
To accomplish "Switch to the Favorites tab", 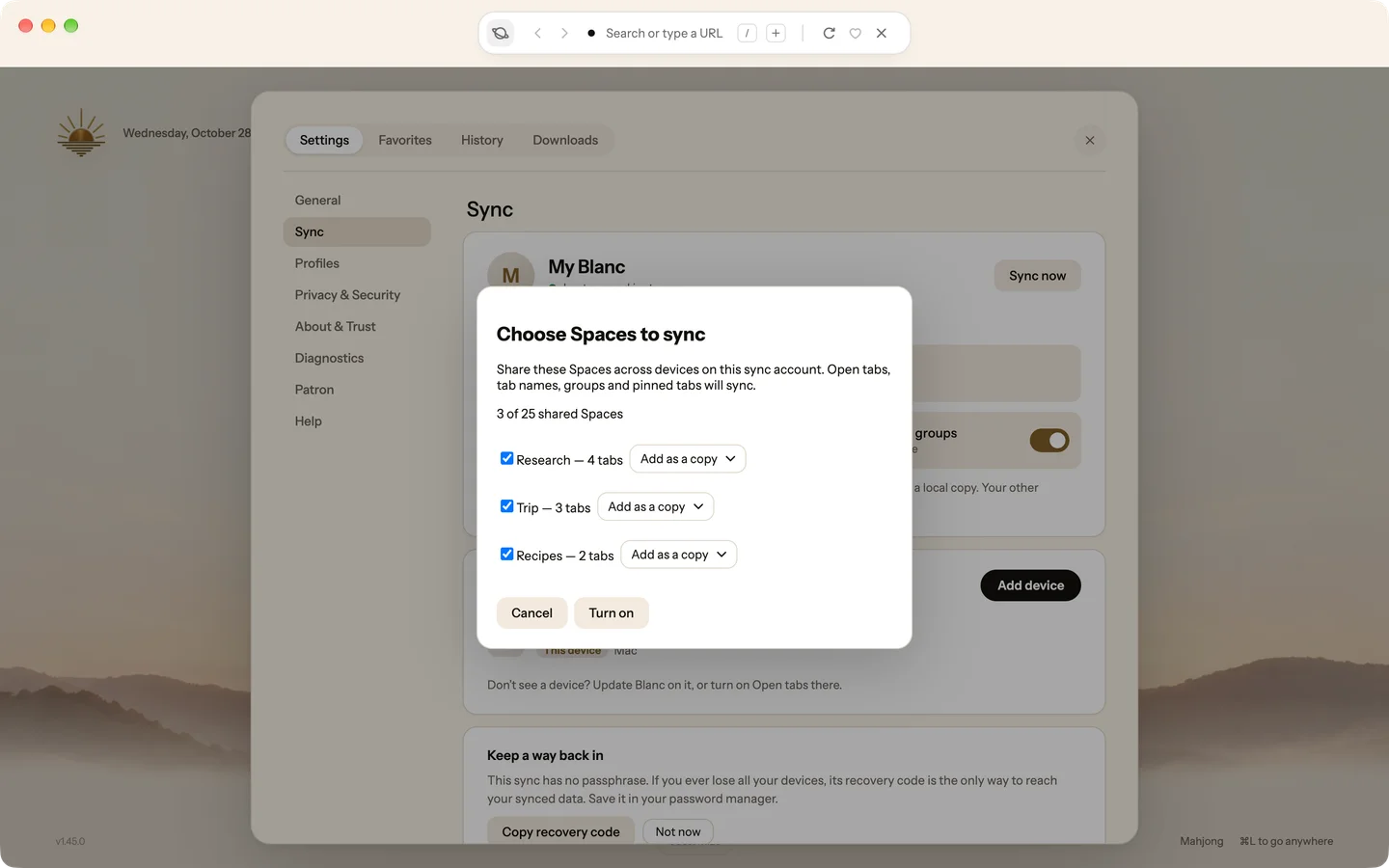I will (x=405, y=140).
